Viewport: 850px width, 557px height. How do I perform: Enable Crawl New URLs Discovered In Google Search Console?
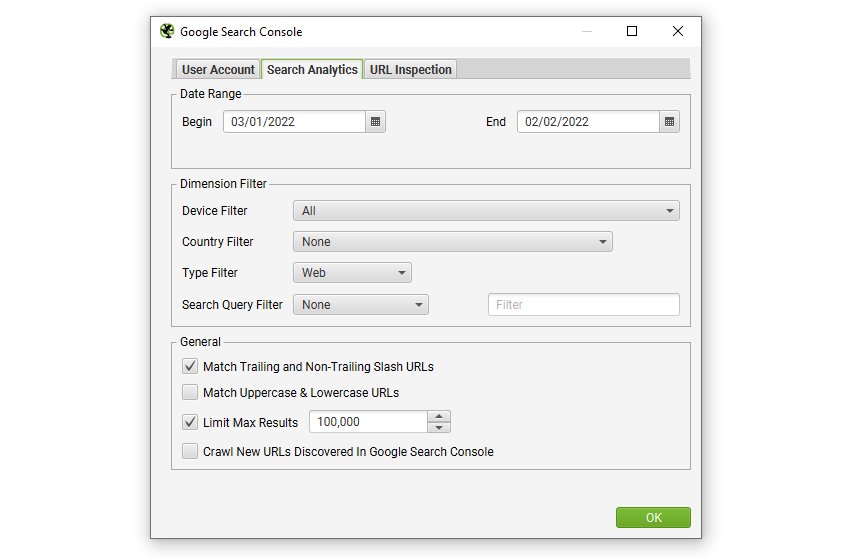(190, 451)
